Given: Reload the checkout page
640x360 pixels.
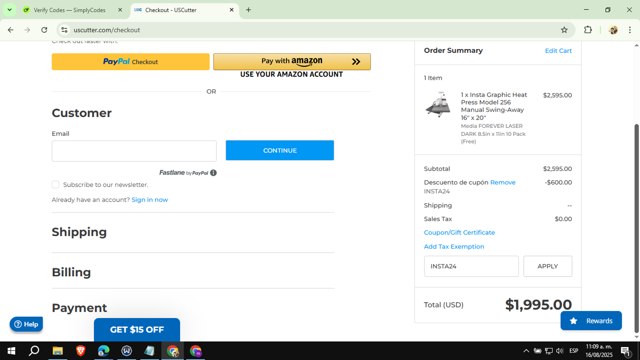Looking at the screenshot, I should point(44,30).
